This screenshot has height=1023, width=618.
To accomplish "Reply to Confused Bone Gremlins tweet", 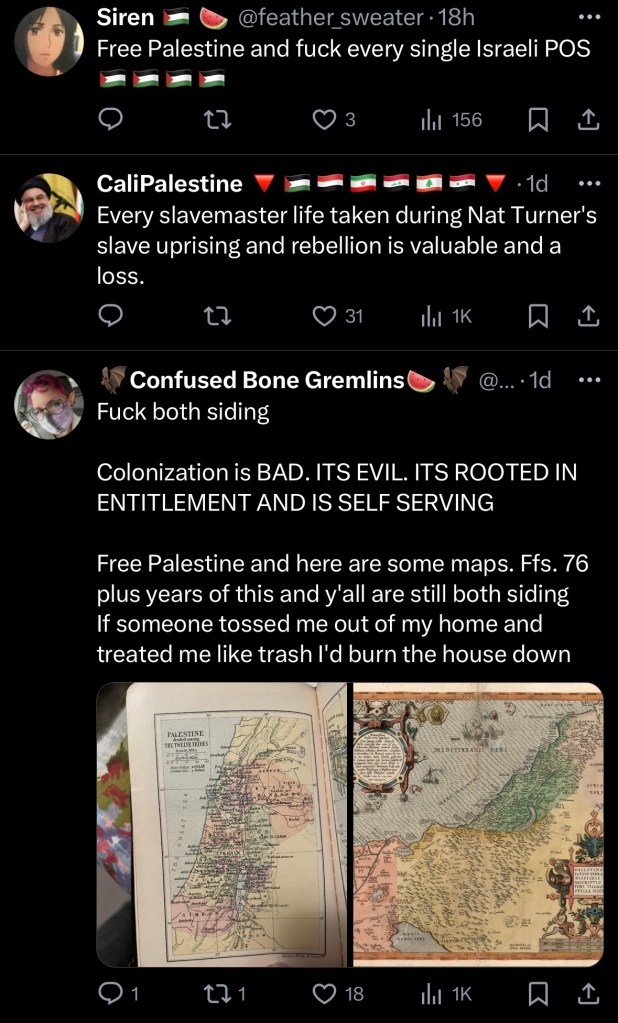I will click(110, 993).
